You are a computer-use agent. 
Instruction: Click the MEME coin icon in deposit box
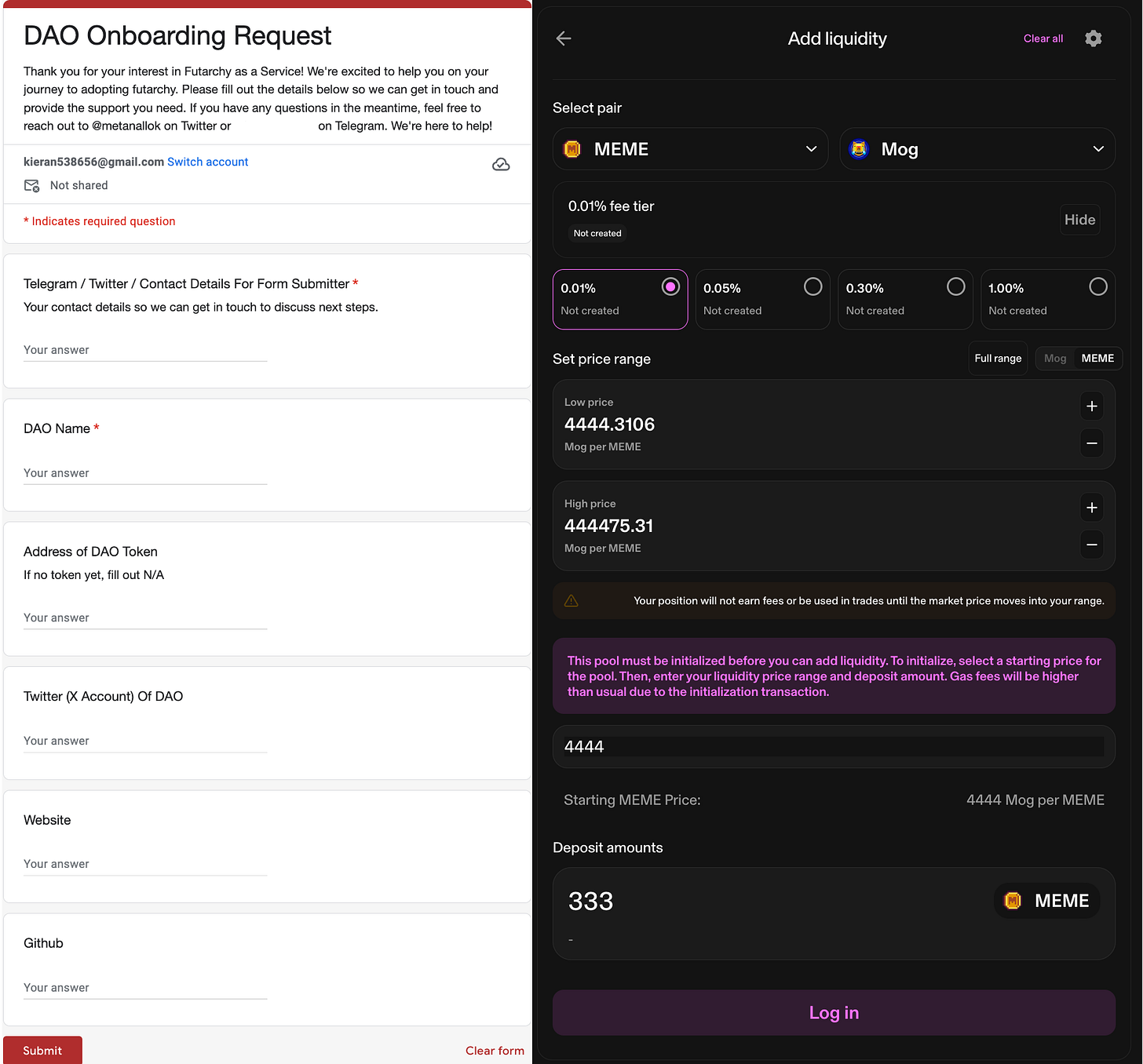click(1013, 901)
